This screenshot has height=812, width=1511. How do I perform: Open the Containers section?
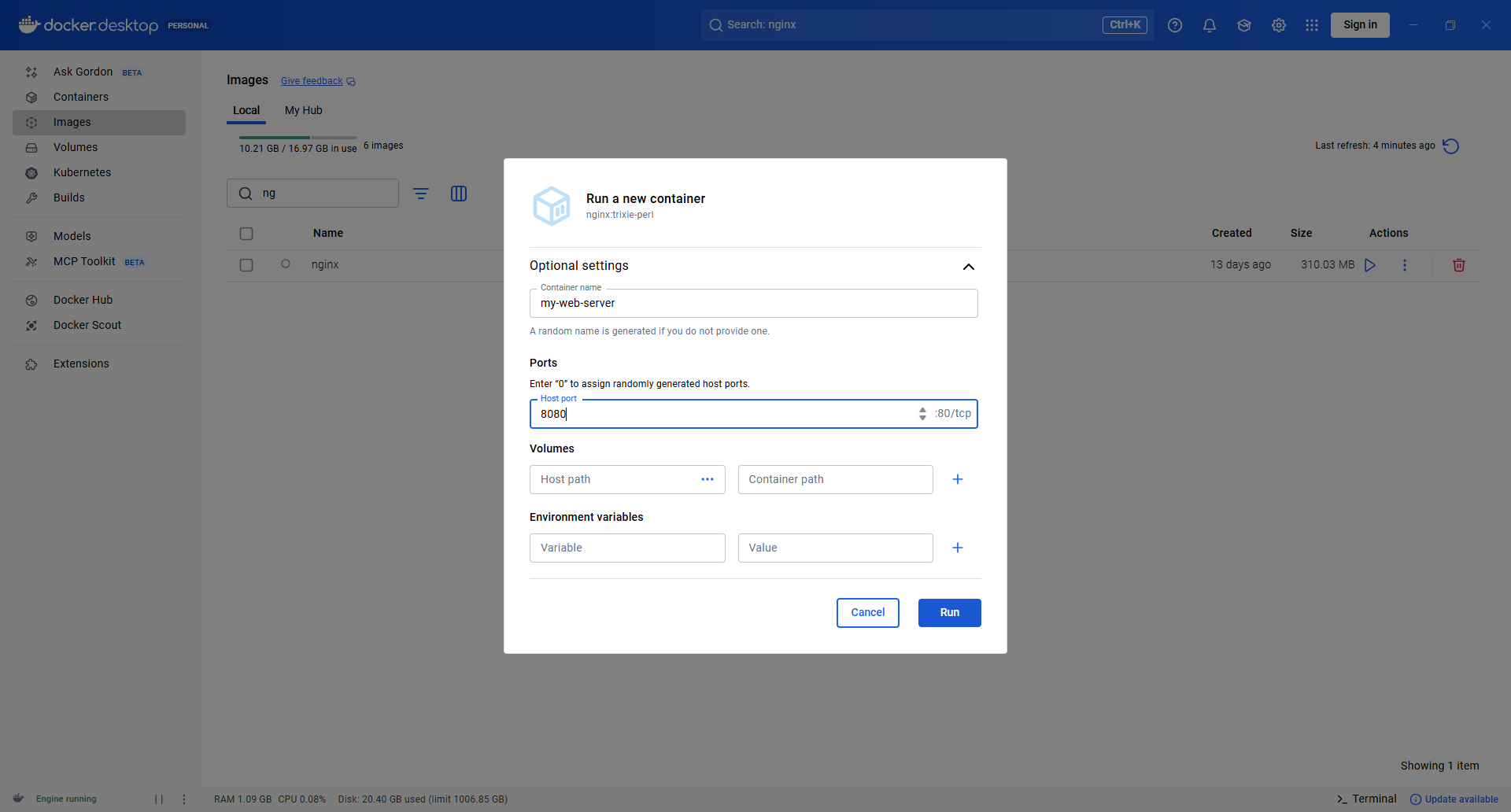click(x=98, y=97)
